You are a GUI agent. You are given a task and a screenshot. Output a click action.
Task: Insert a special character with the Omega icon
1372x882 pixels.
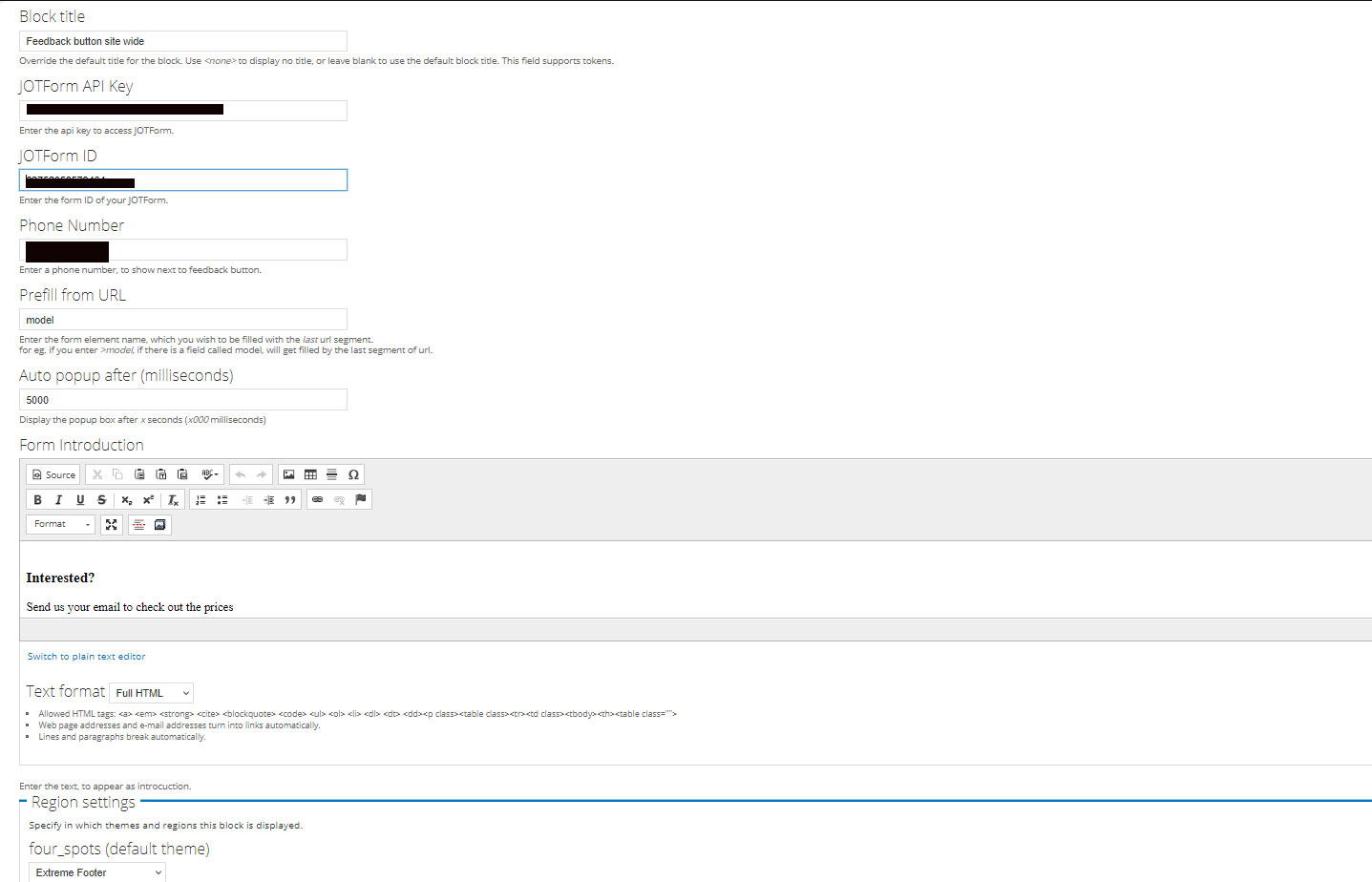(353, 474)
